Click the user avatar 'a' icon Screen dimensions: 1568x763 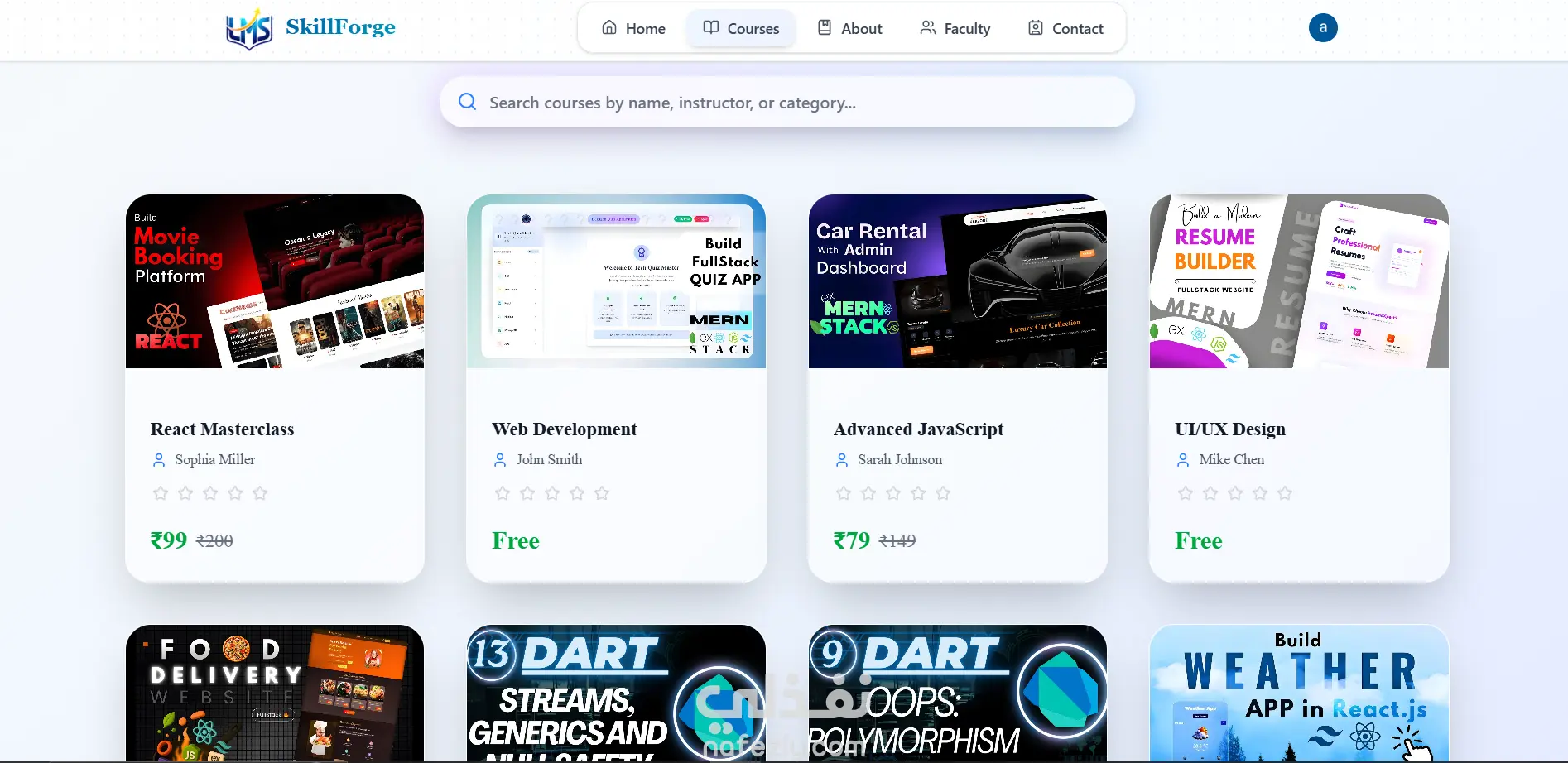point(1323,27)
